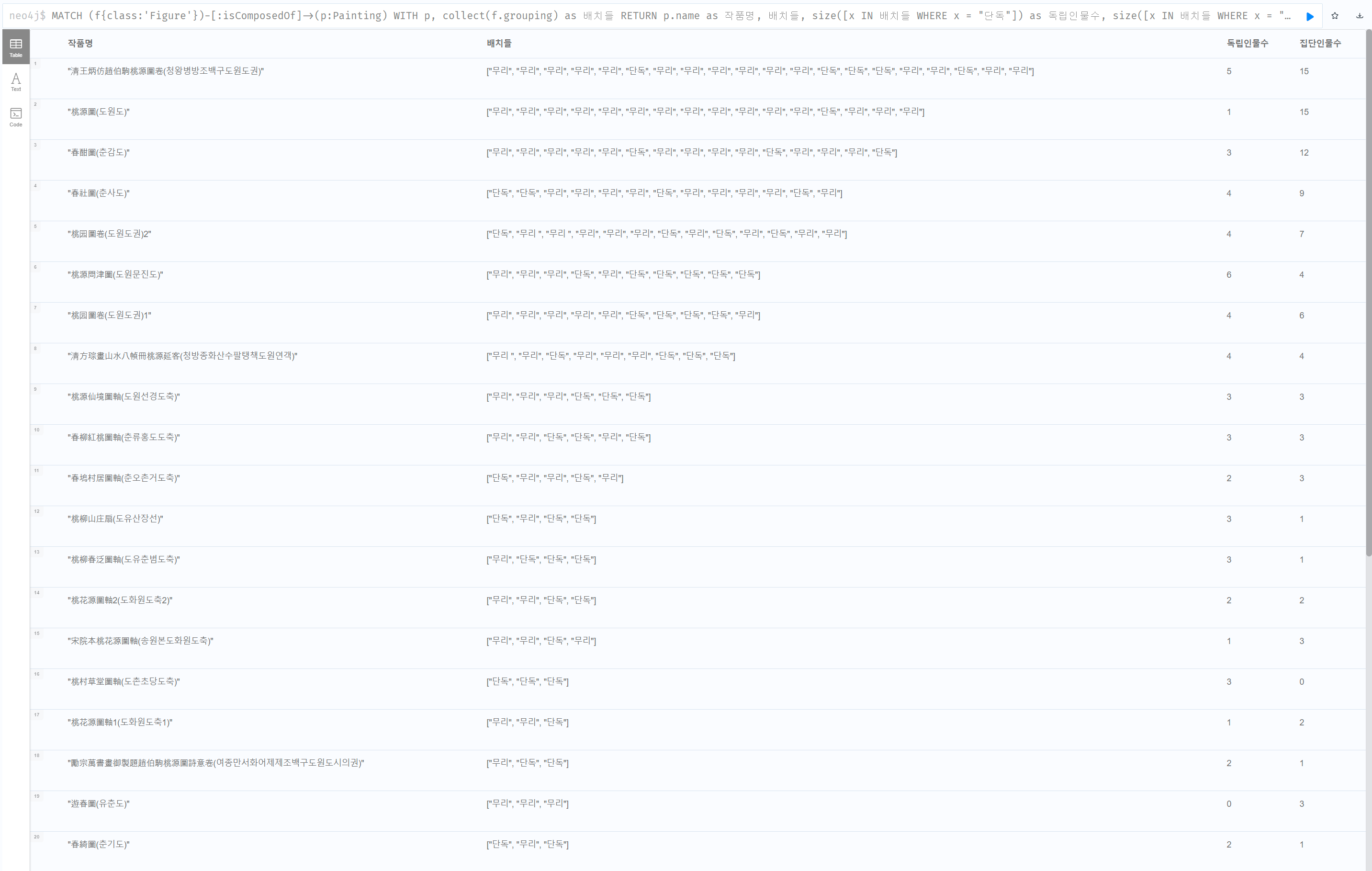Click 桃源問津圖(도원문진도) name cell
Image resolution: width=1372 pixels, height=871 pixels.
(116, 274)
